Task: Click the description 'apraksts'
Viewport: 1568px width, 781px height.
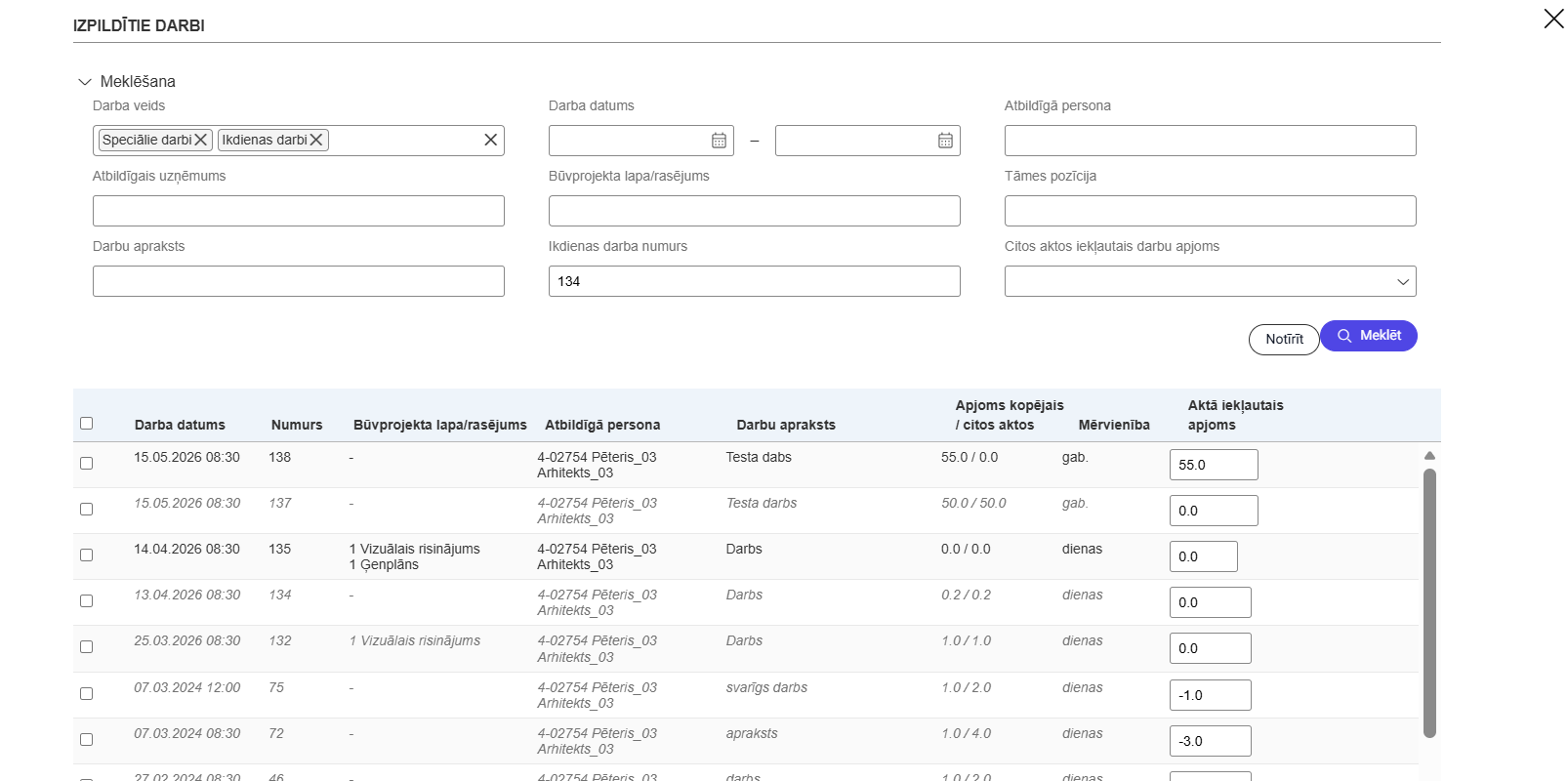Action: 752,733
